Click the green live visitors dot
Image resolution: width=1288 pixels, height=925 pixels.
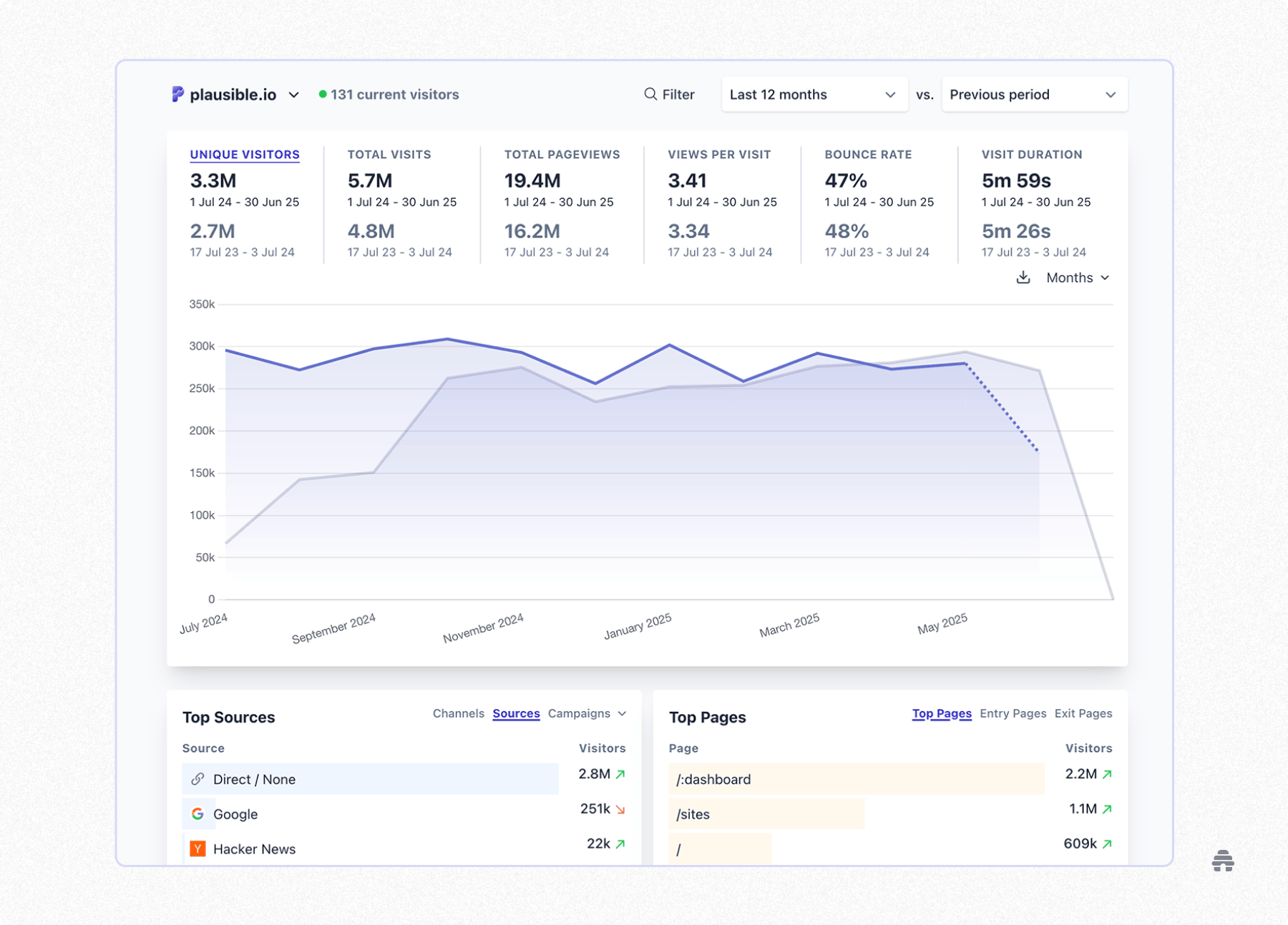[x=323, y=94]
